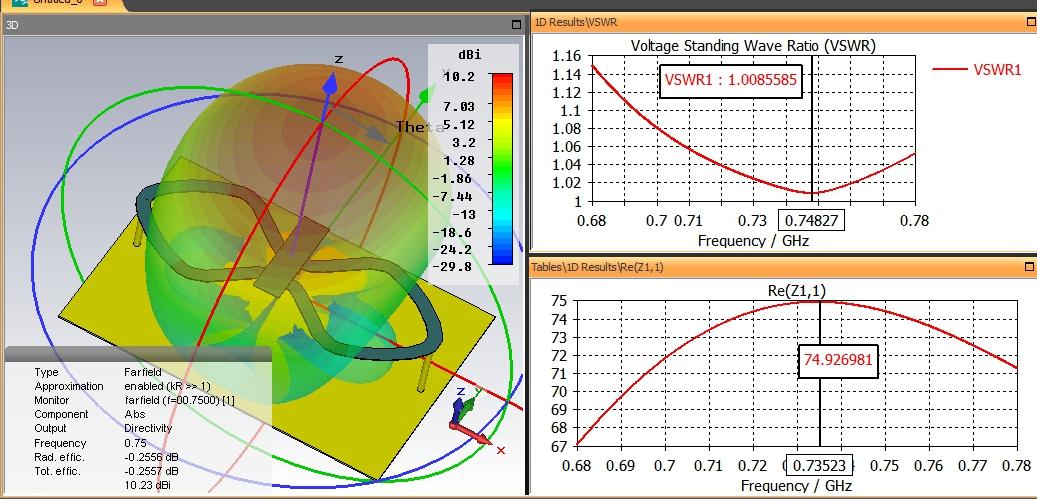This screenshot has width=1037, height=499.
Task: Click the 0.74827 frequency marker box
Action: (812, 219)
